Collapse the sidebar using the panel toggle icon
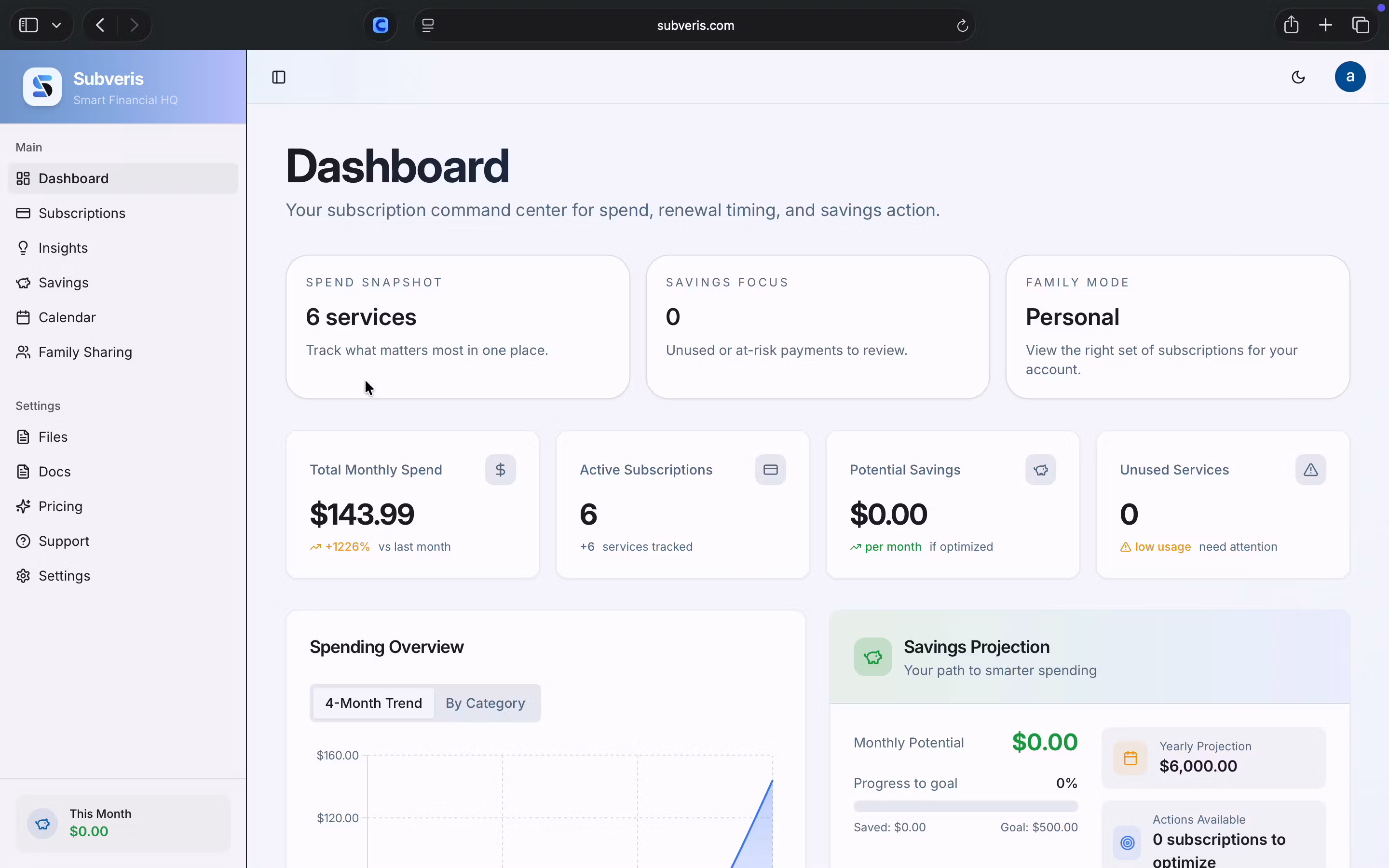Screen dimensions: 1389x868 click(x=279, y=77)
